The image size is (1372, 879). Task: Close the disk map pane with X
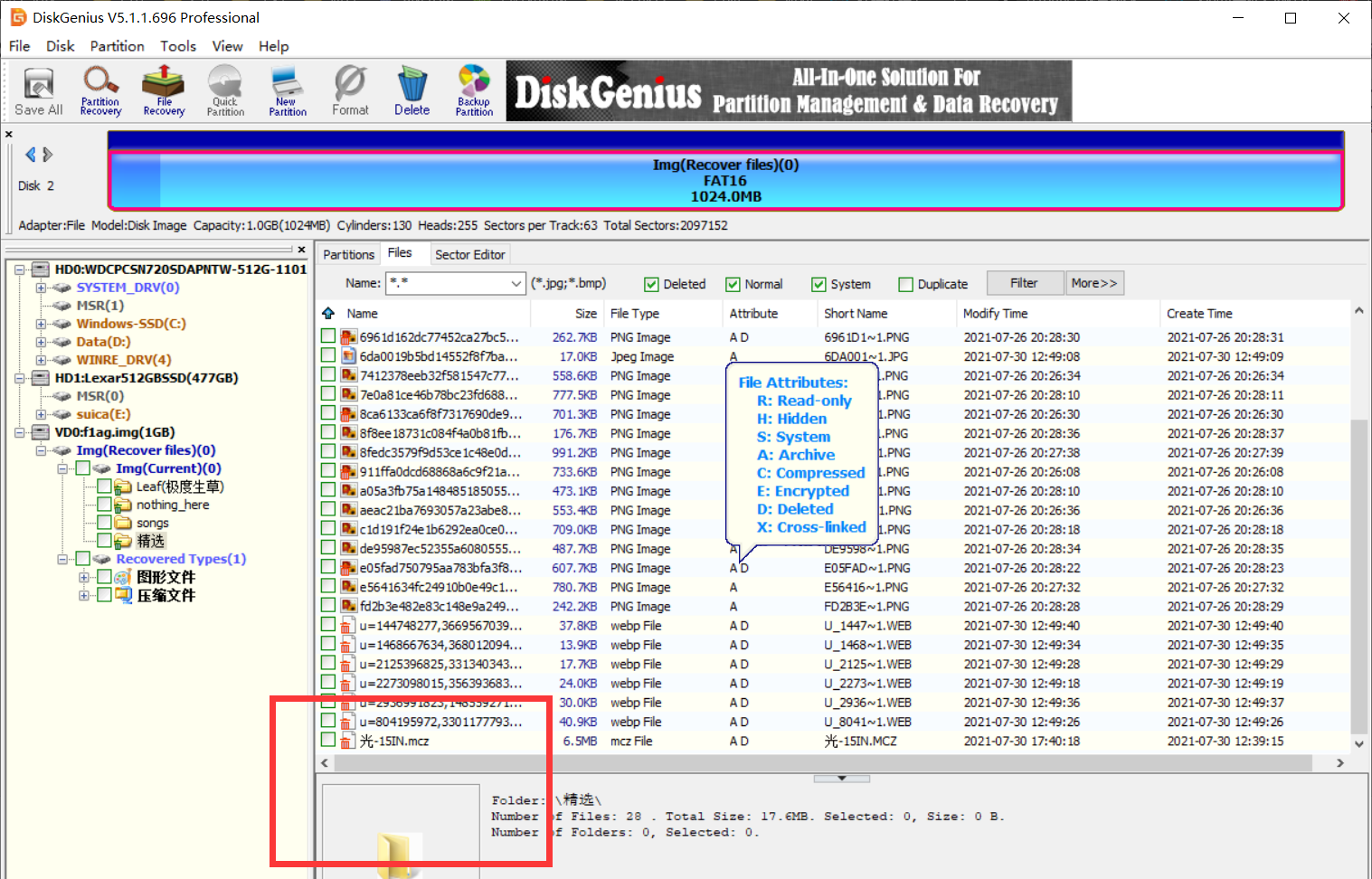(9, 135)
